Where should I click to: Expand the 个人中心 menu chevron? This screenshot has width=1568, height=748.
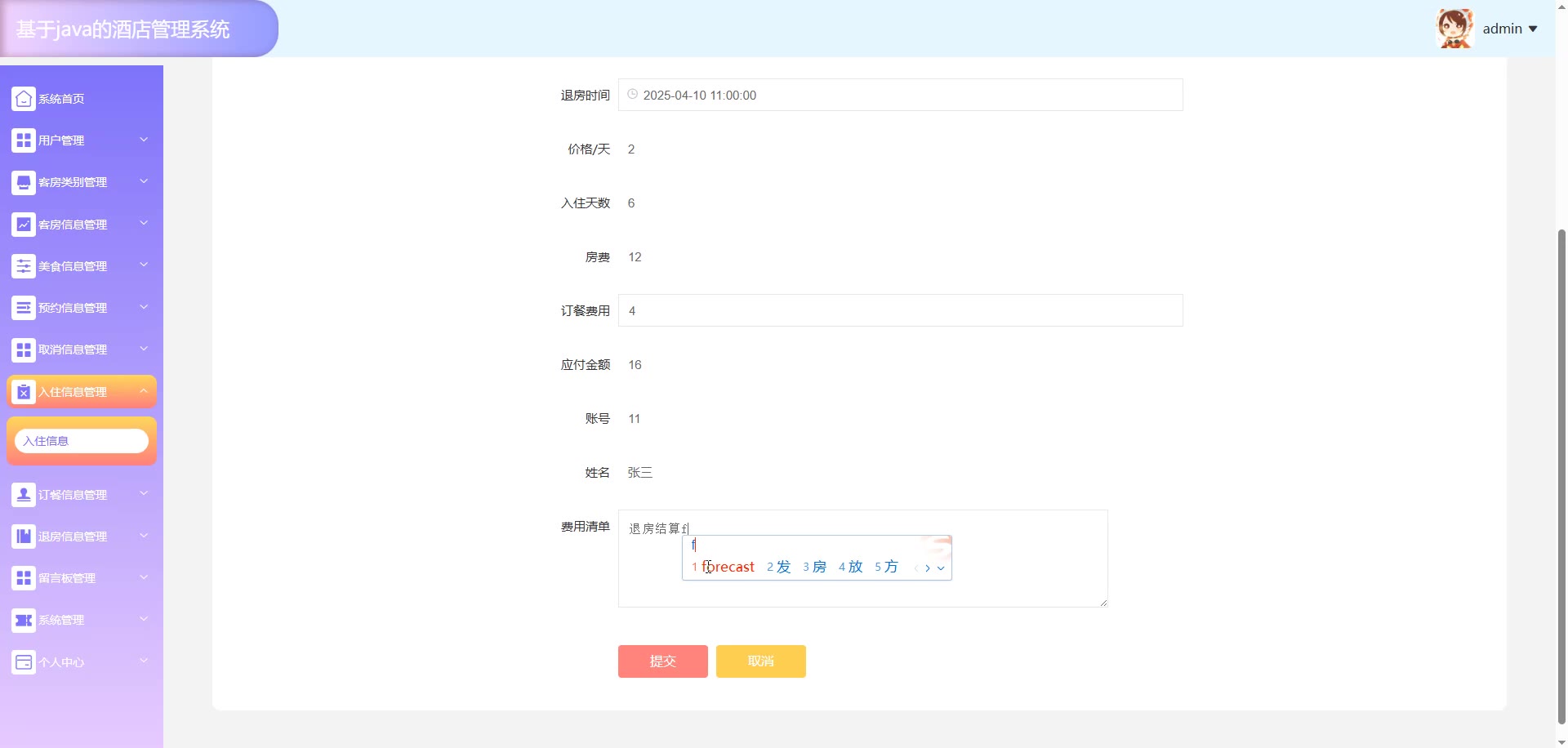[144, 661]
